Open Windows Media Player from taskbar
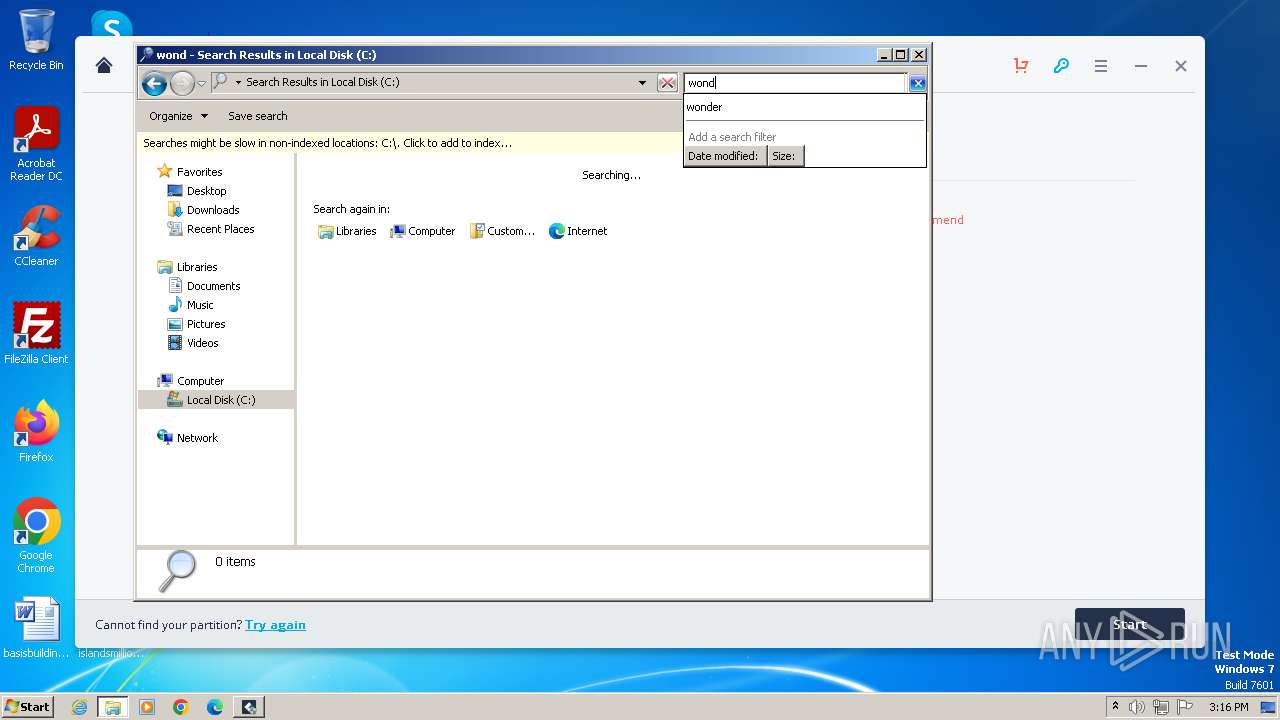This screenshot has height=720, width=1280. tap(147, 707)
